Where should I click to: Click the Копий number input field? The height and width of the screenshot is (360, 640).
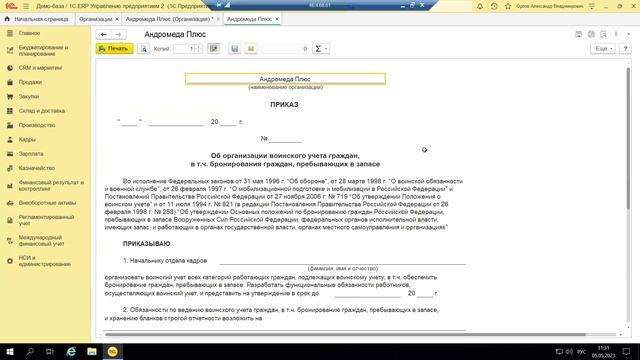coord(184,49)
